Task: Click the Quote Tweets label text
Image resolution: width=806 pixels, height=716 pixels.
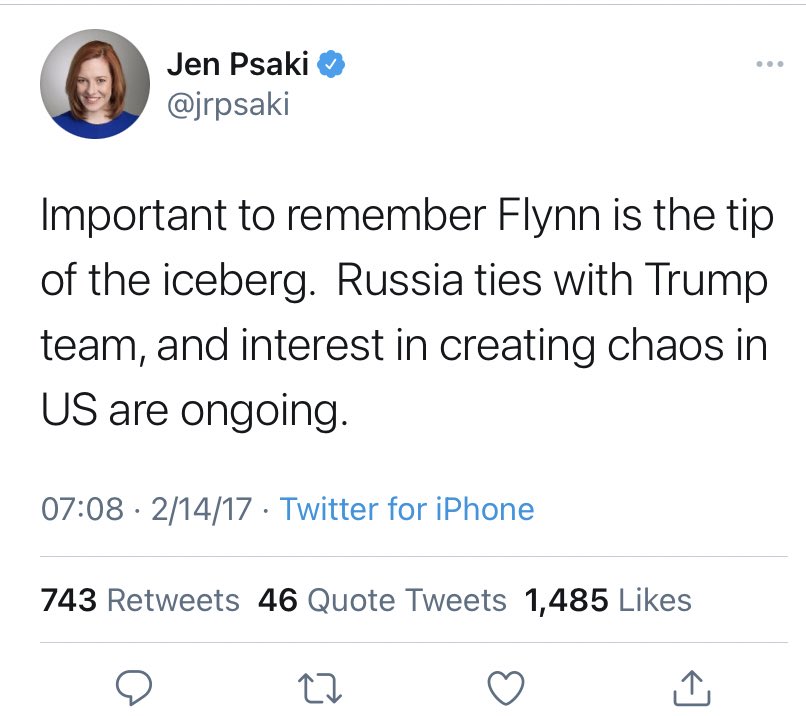Action: [x=407, y=600]
